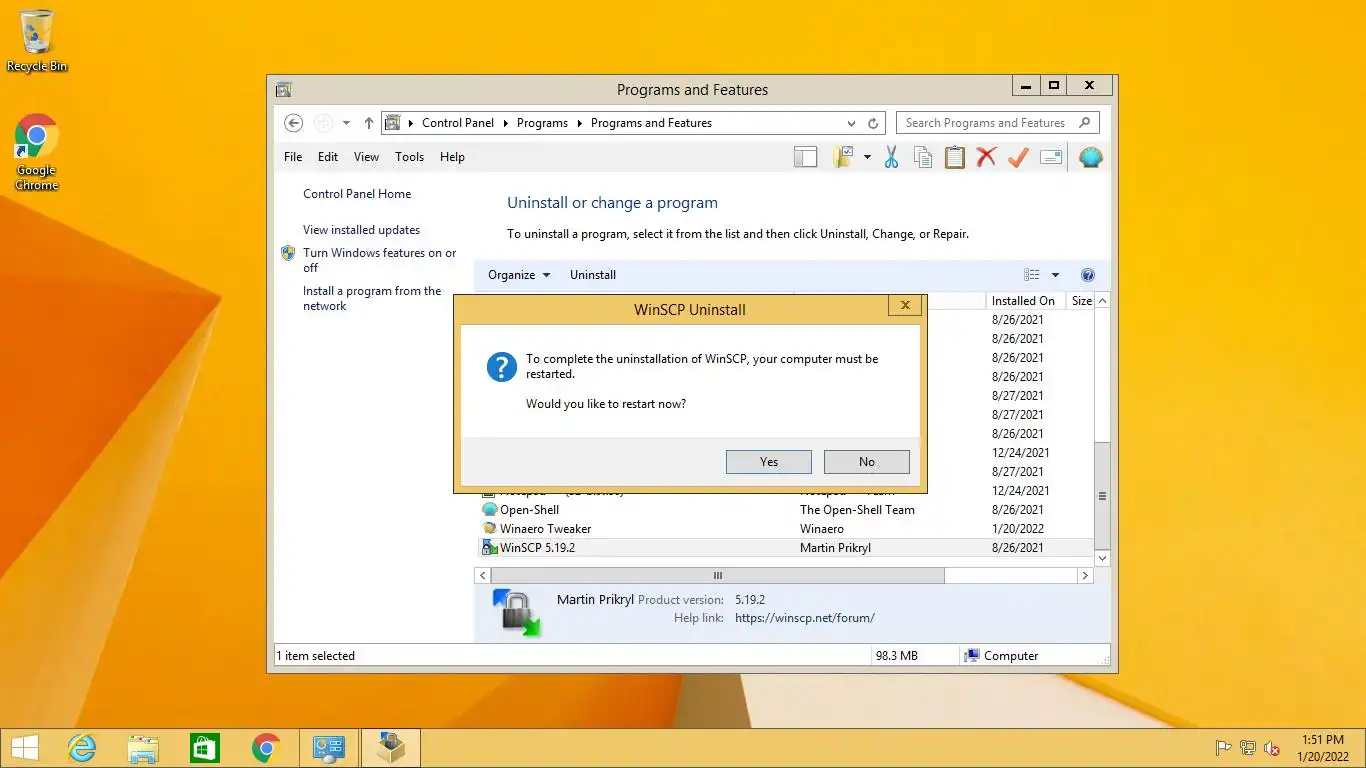1366x768 pixels.
Task: Sort by the Size column header
Action: click(x=1081, y=301)
